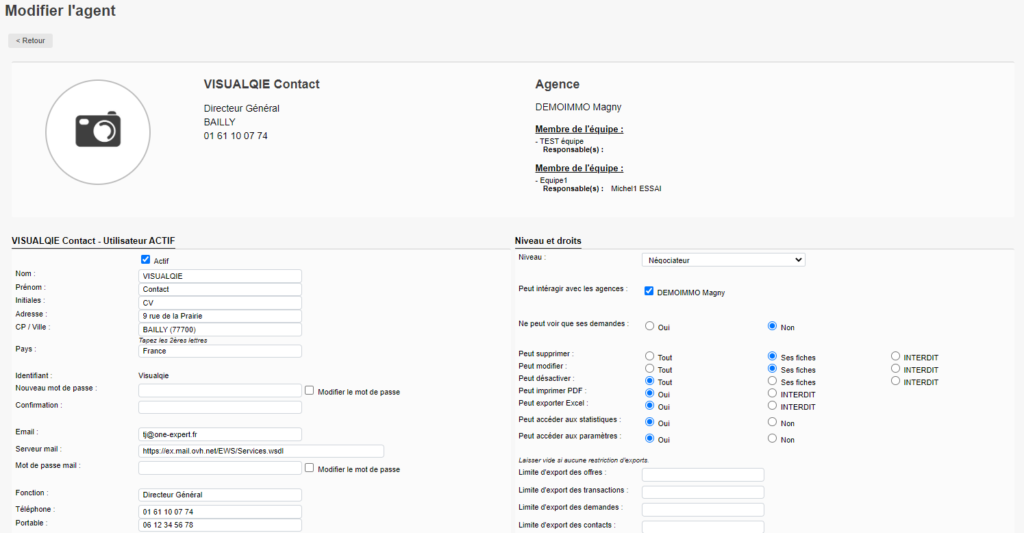Select Non for Peut accéder aux statistiques

click(772, 422)
